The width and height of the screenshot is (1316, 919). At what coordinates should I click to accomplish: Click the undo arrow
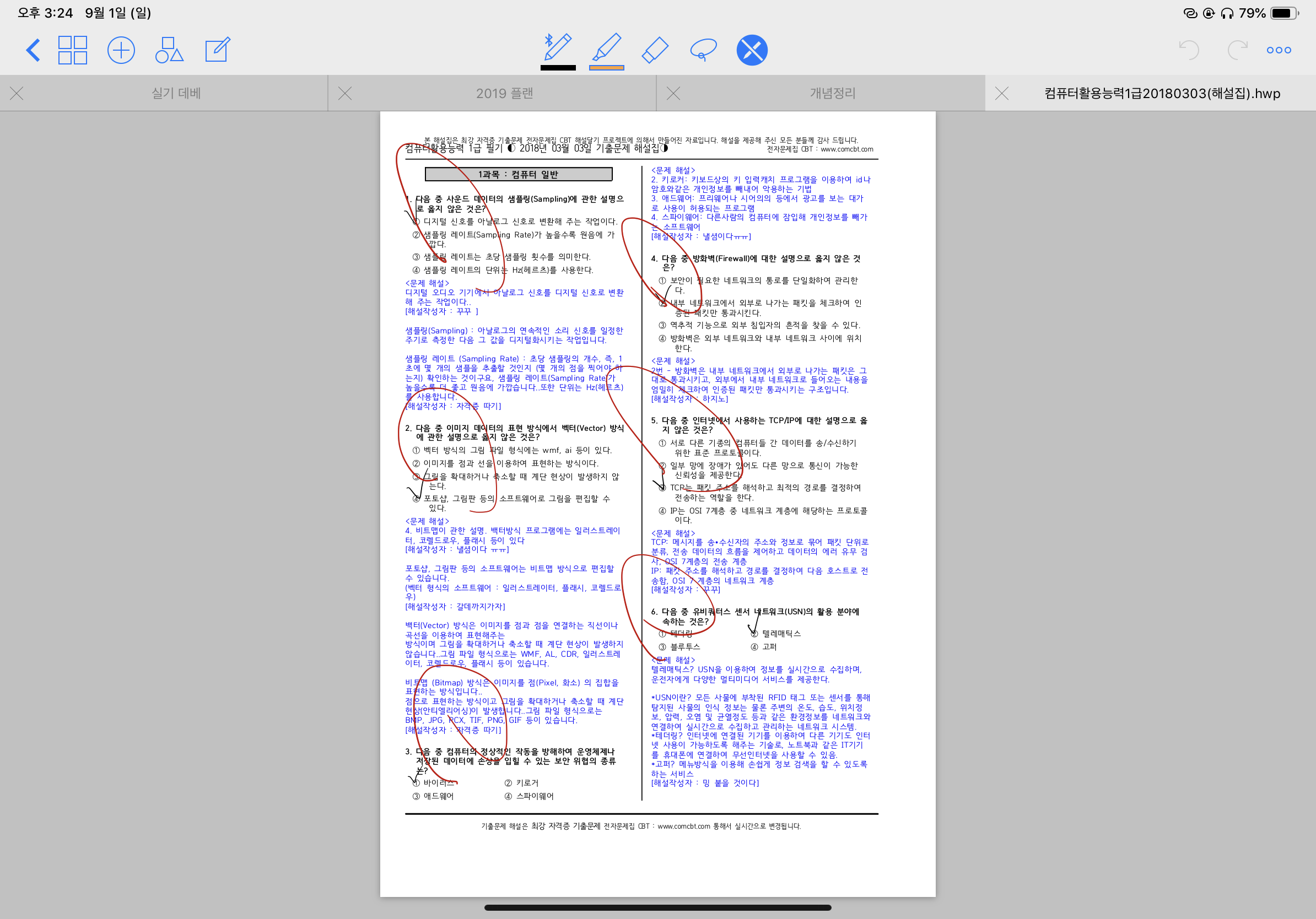[x=1188, y=50]
